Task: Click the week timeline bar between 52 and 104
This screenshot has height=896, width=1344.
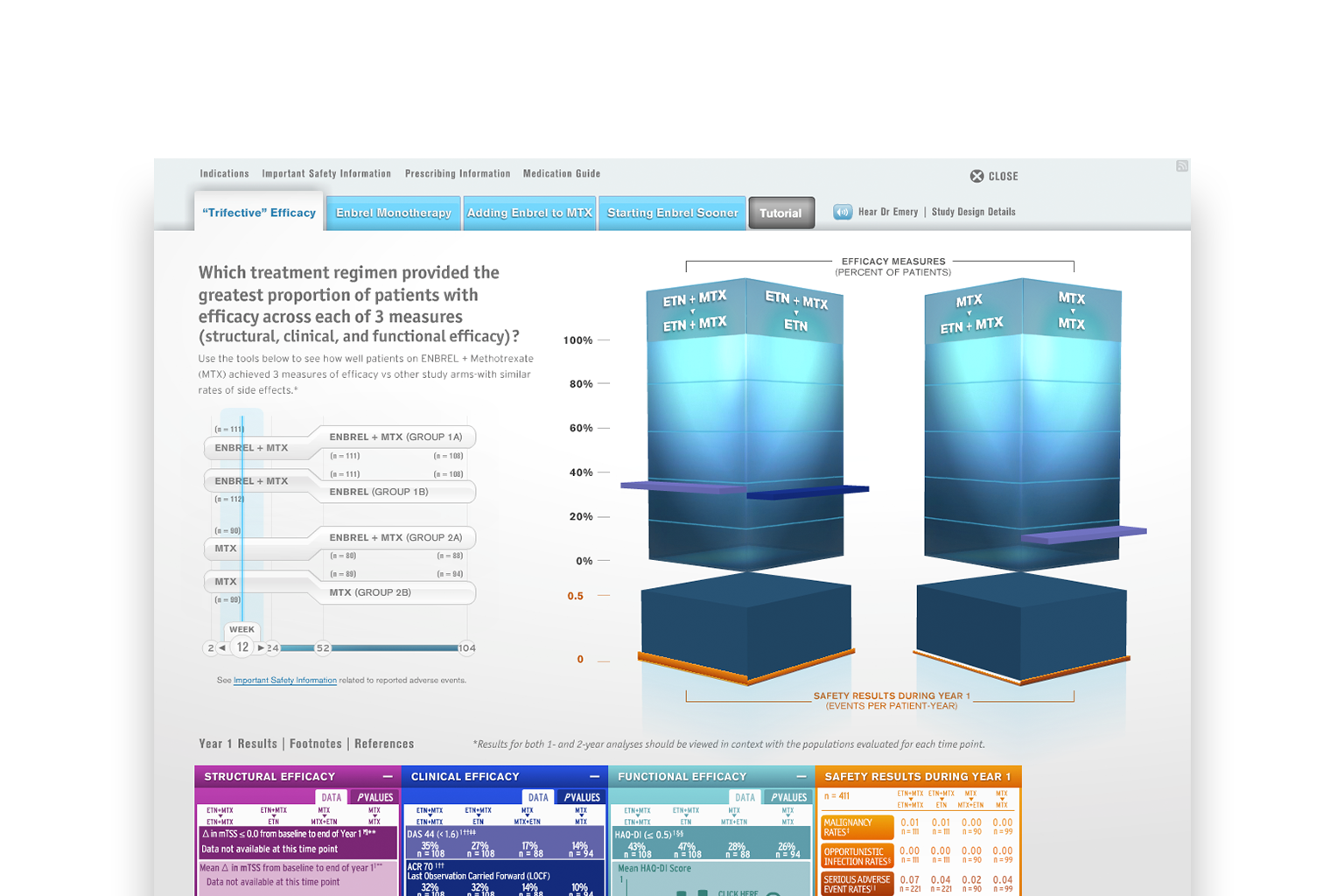Action: [395, 648]
